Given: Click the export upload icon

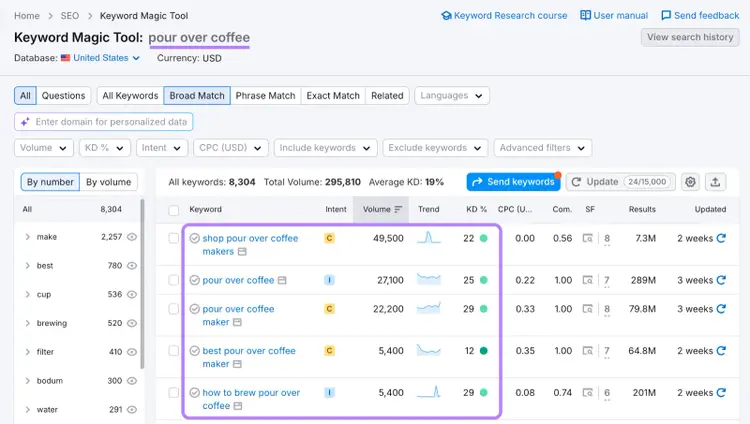Looking at the screenshot, I should 715,182.
